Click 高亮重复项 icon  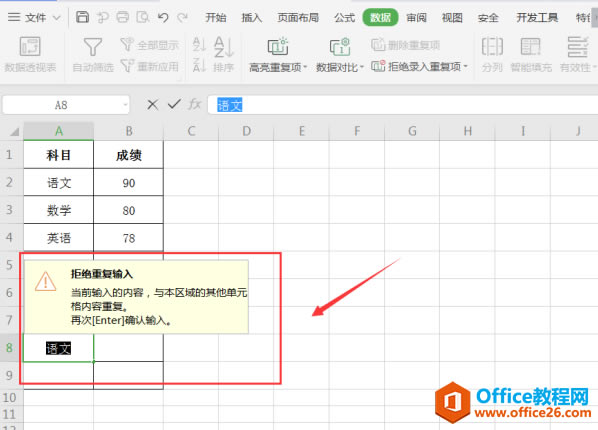pyautogui.click(x=278, y=47)
